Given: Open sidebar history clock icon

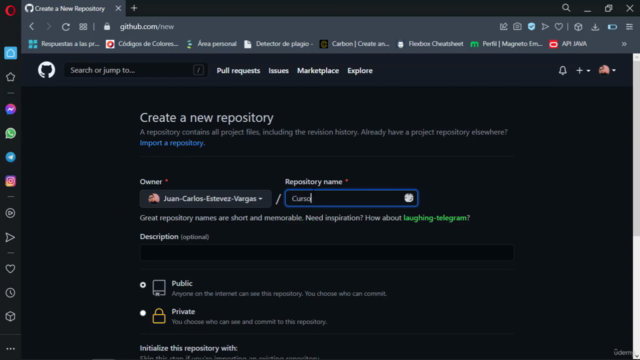Looking at the screenshot, I should [11, 293].
